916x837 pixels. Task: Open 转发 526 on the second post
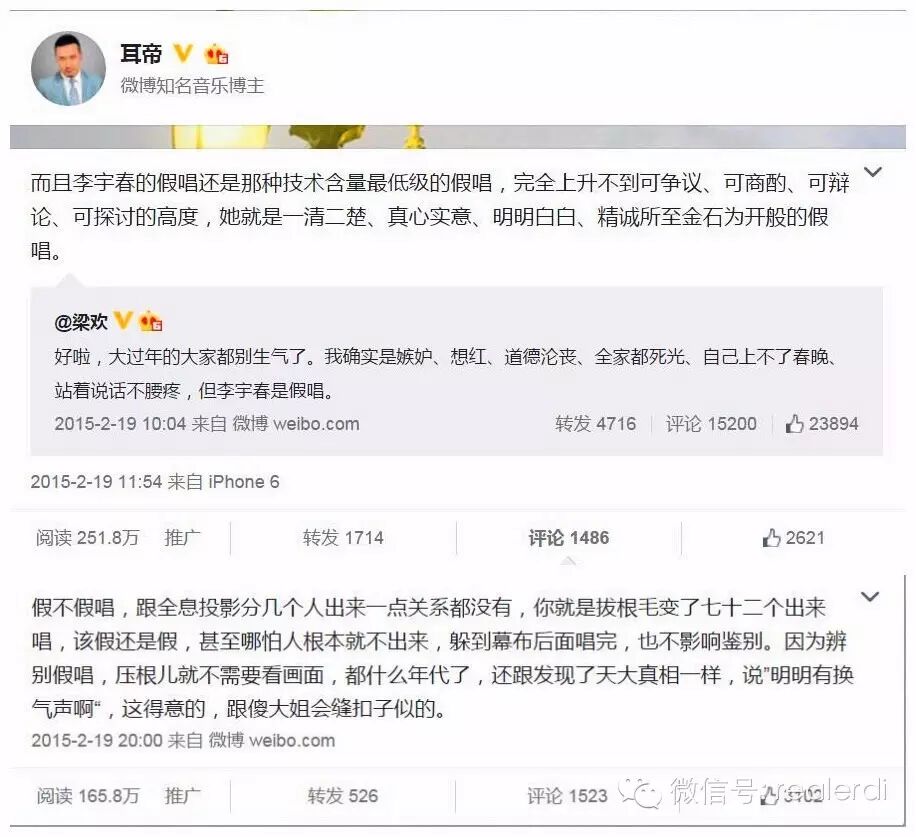[x=343, y=796]
